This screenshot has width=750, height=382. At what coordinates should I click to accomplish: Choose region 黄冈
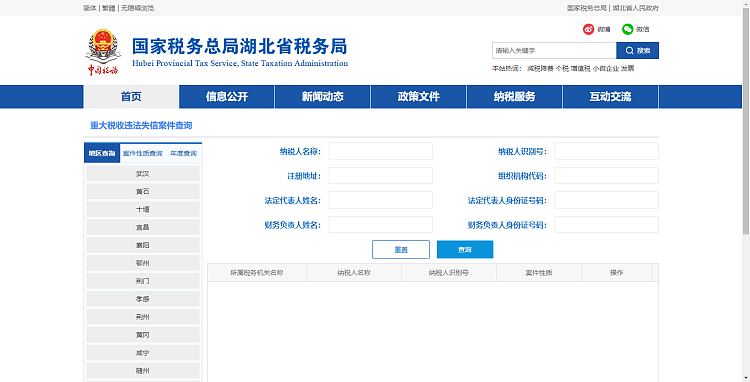pyautogui.click(x=143, y=335)
